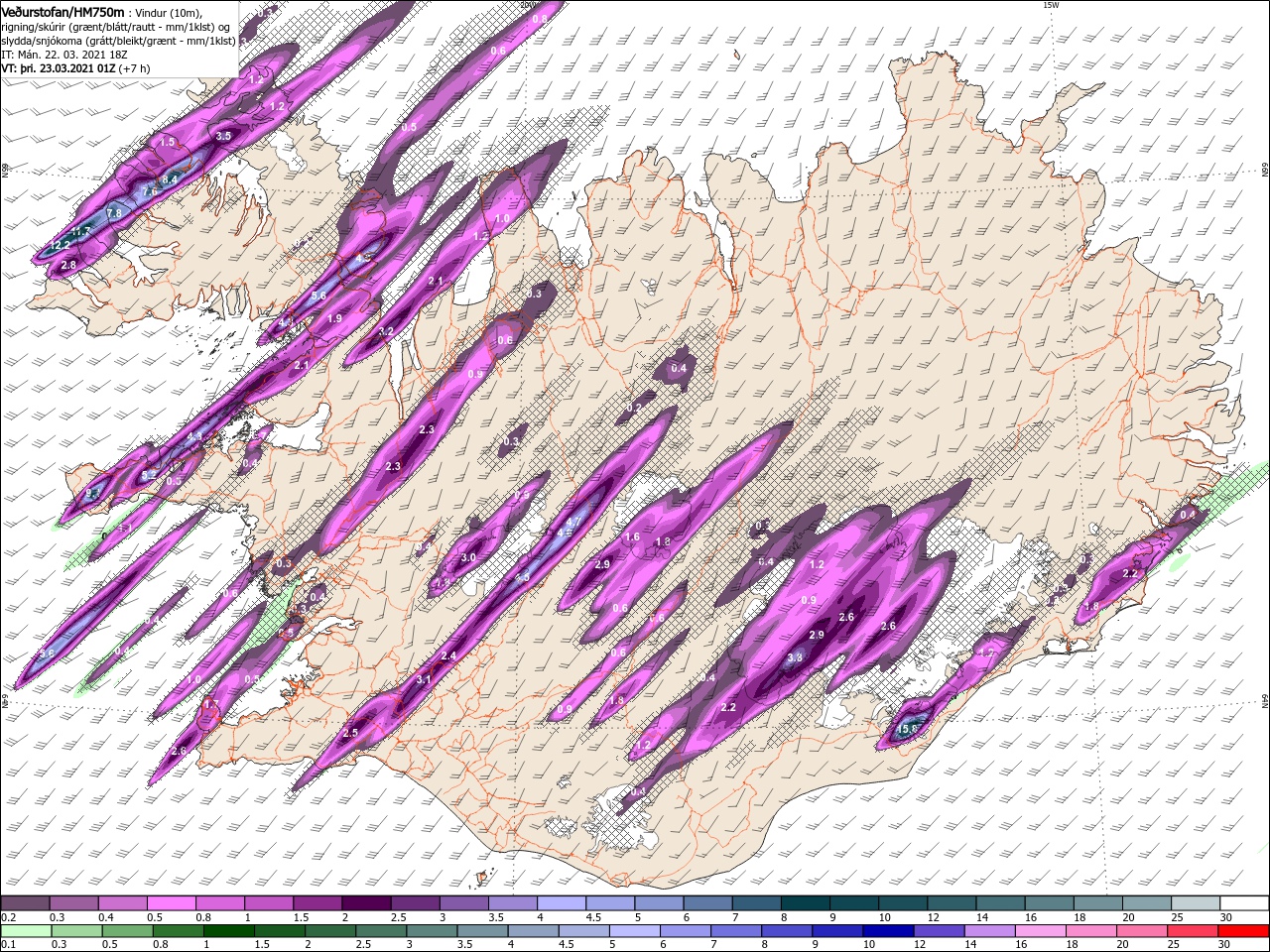Click the 11.7 value on the map
The image size is (1270, 952).
pyautogui.click(x=81, y=231)
